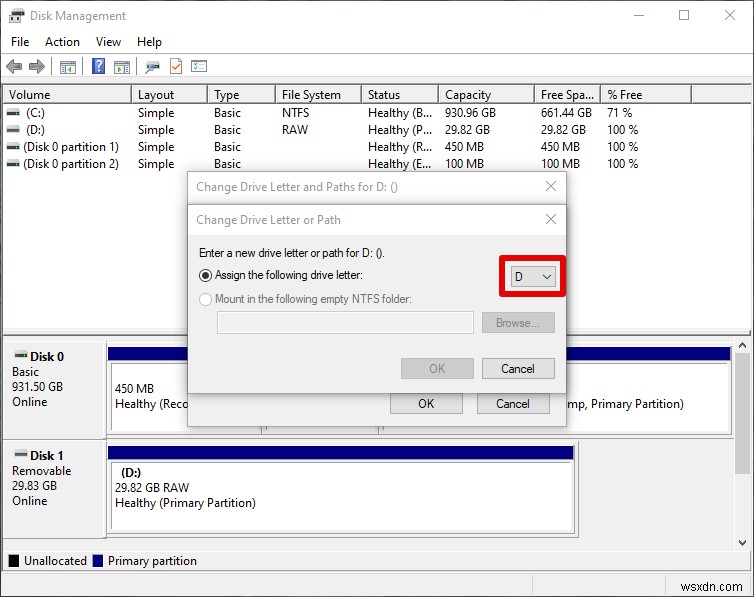754x597 pixels.
Task: Click the scrollbar down arrow in disk view
Action: (x=742, y=542)
